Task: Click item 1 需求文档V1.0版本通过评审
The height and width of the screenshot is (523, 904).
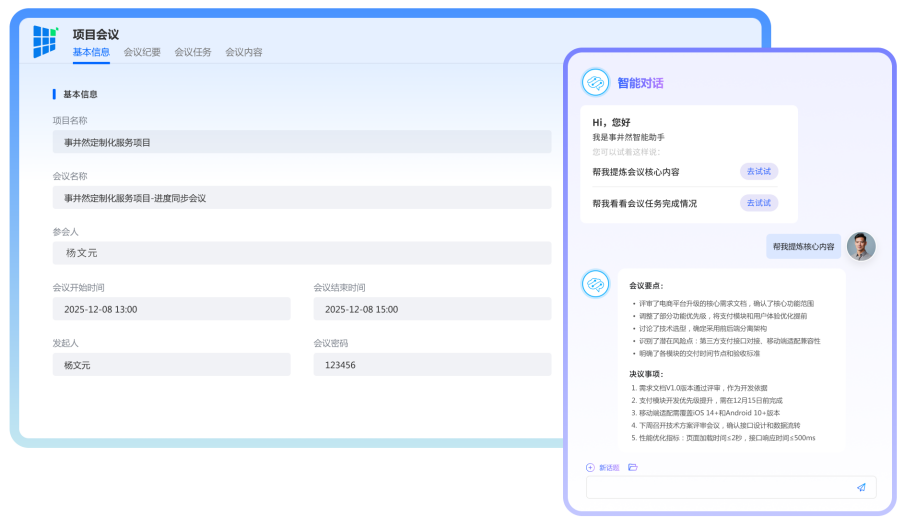Action: pos(699,388)
